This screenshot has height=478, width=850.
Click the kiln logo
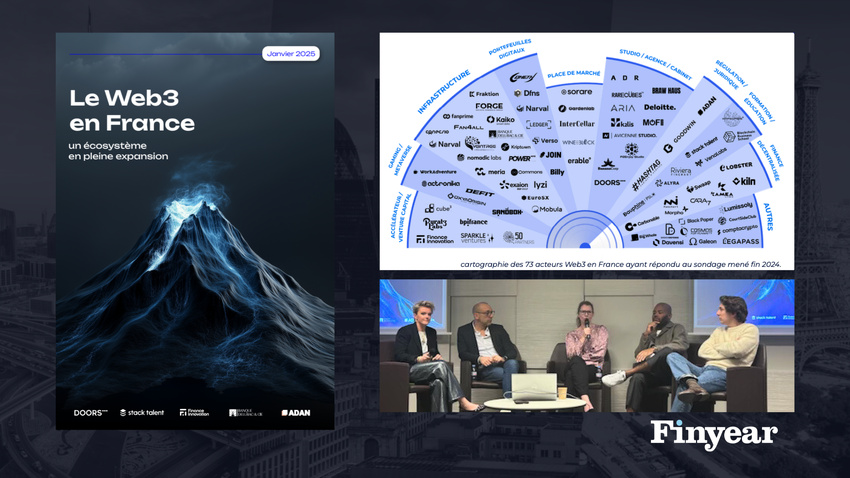pyautogui.click(x=743, y=181)
